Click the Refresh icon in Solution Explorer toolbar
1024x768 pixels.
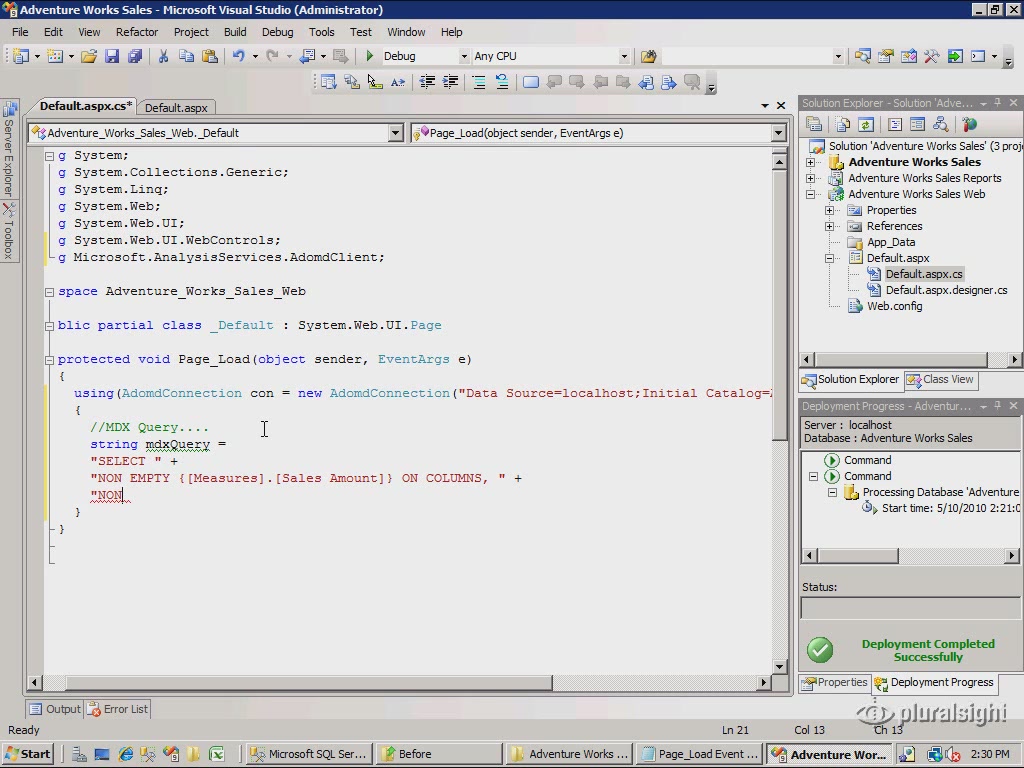pos(866,124)
